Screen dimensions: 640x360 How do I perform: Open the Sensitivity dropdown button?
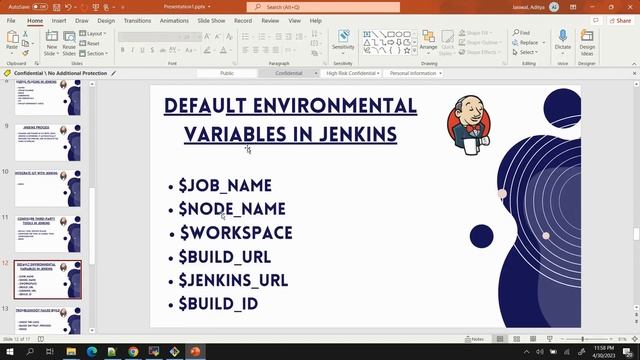coord(343,42)
